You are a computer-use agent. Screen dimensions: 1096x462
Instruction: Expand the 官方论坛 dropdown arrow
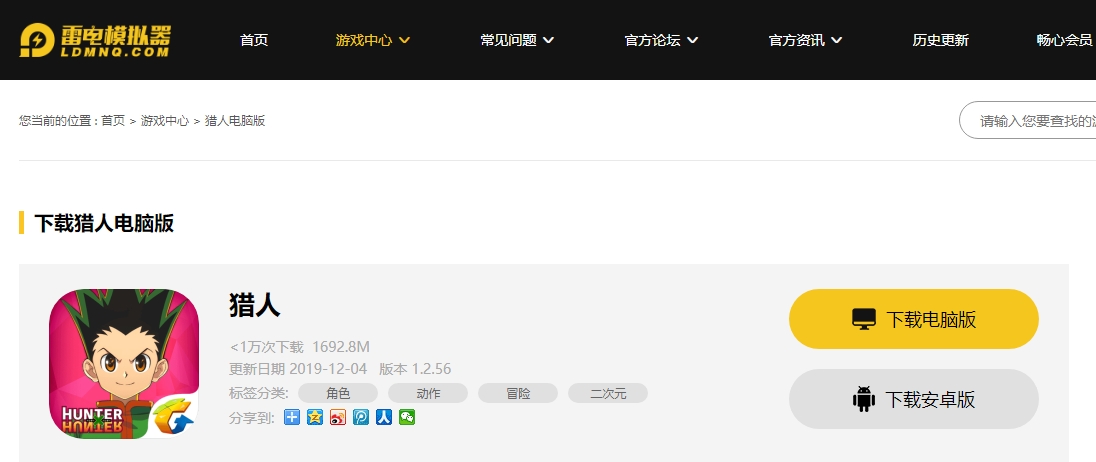[692, 41]
